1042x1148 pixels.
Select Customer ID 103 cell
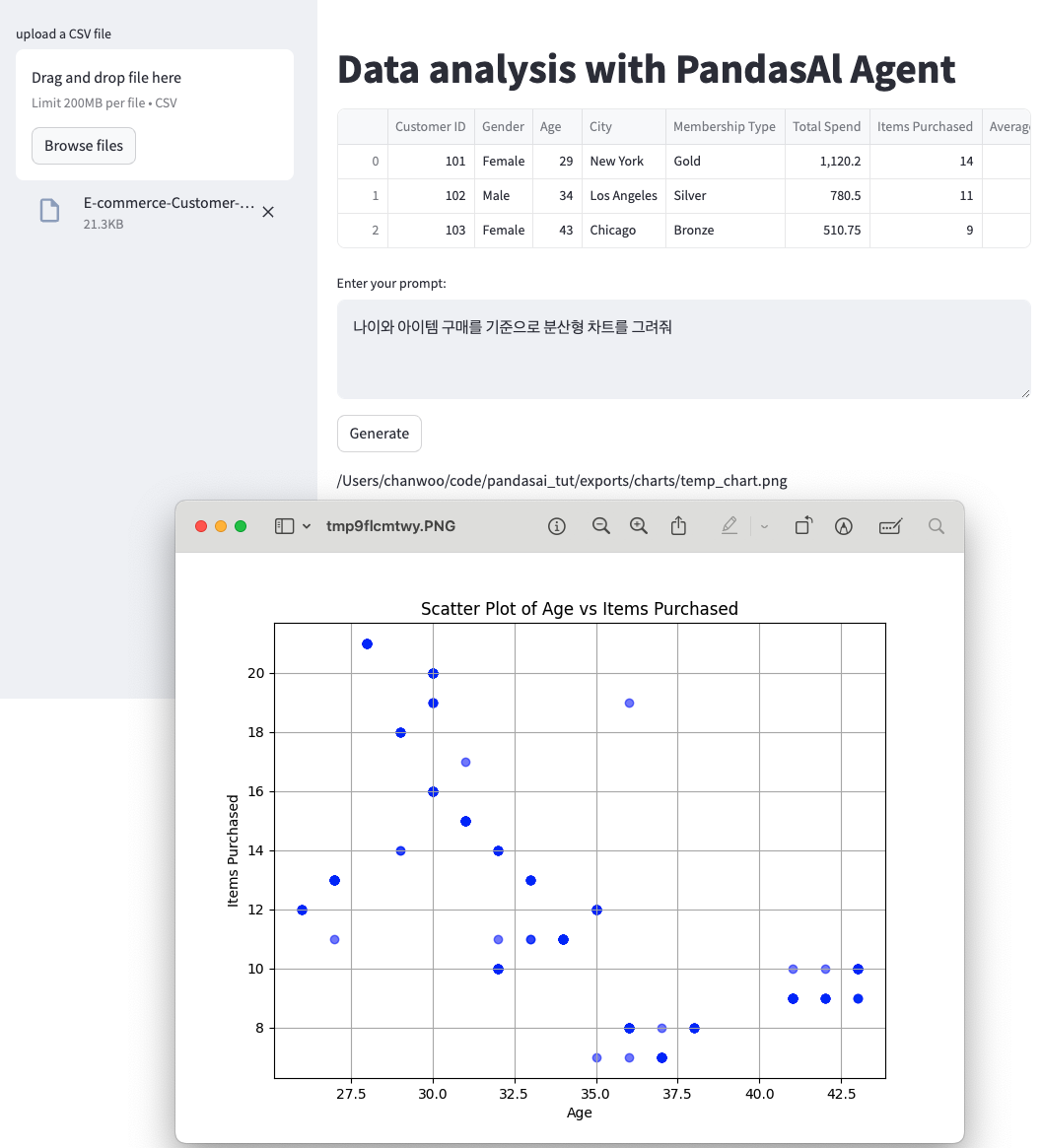pos(431,230)
